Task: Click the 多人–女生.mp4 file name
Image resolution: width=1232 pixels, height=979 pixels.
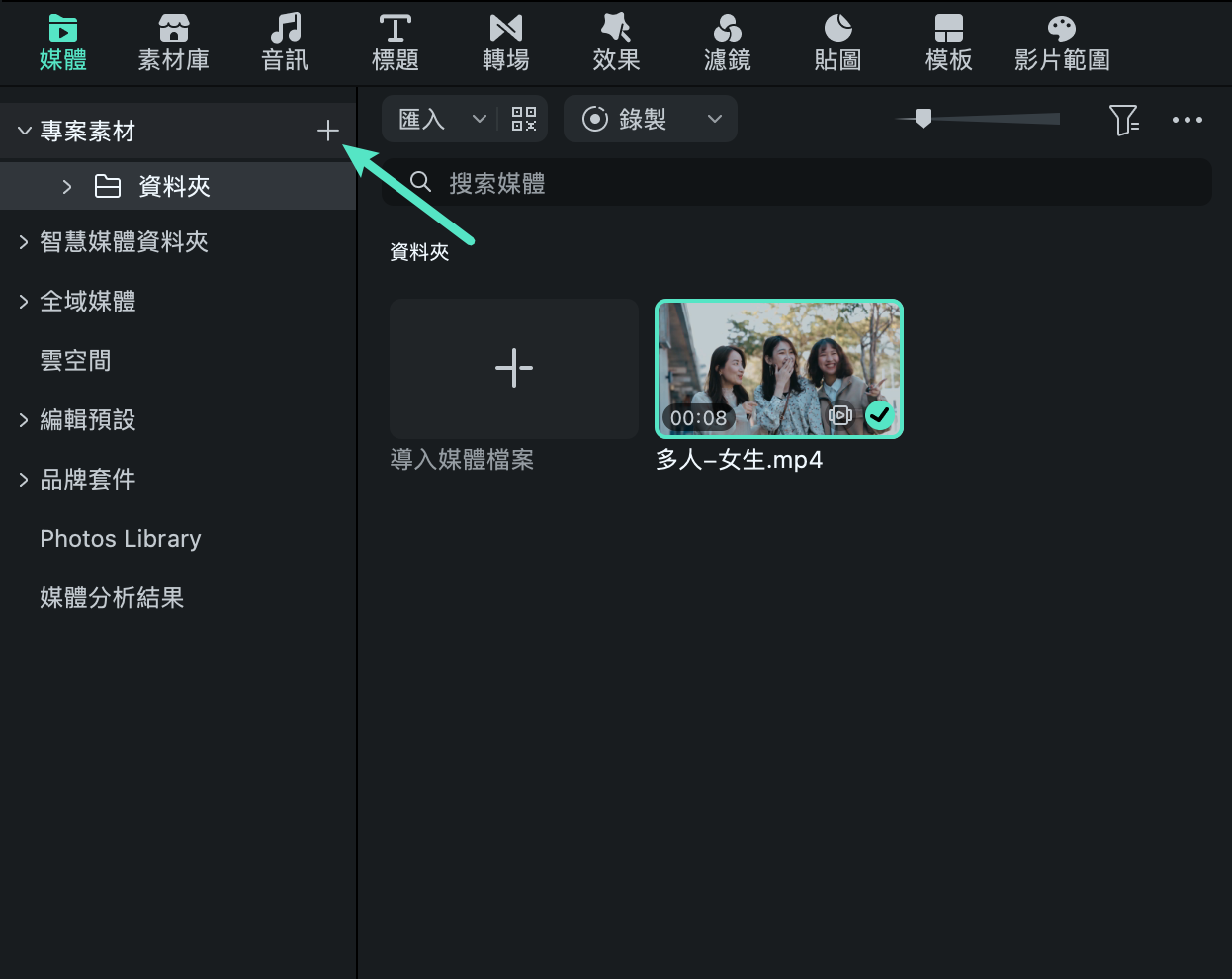Action: (739, 460)
